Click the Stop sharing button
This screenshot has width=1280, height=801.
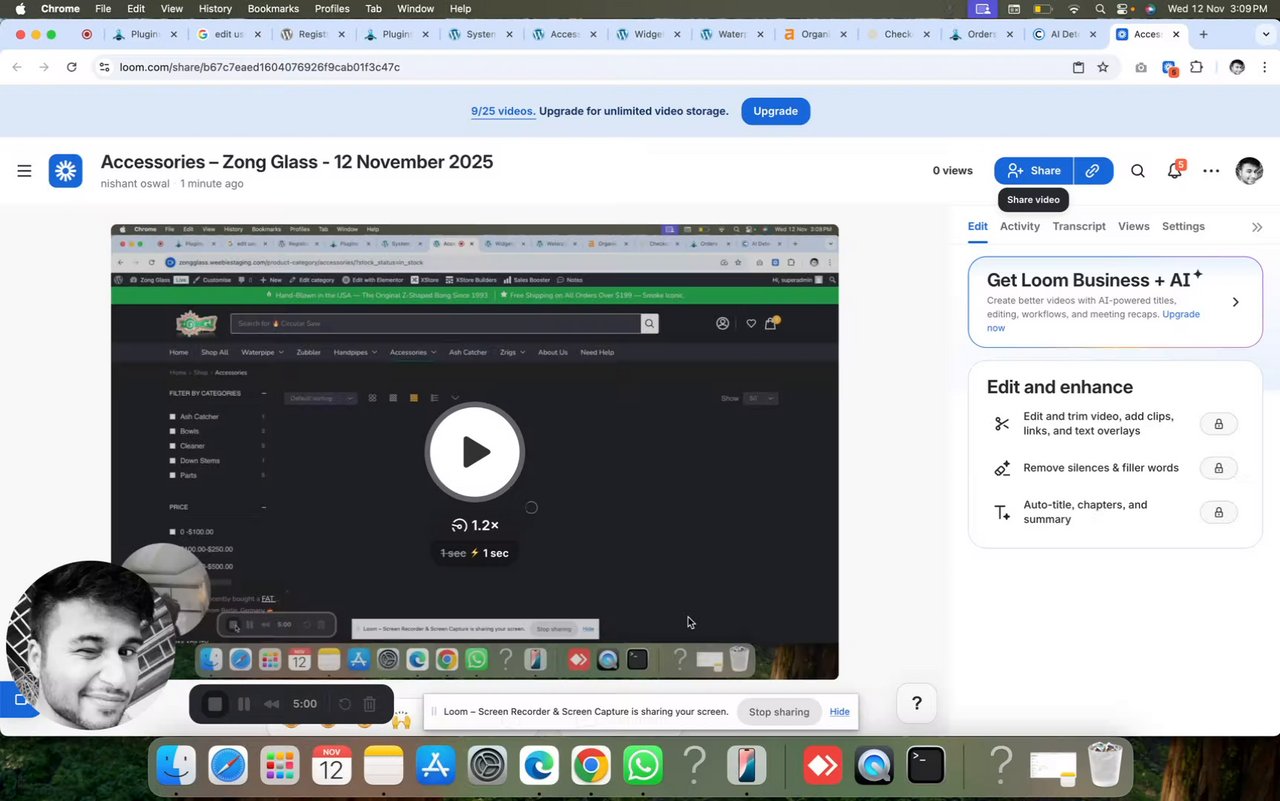779,712
